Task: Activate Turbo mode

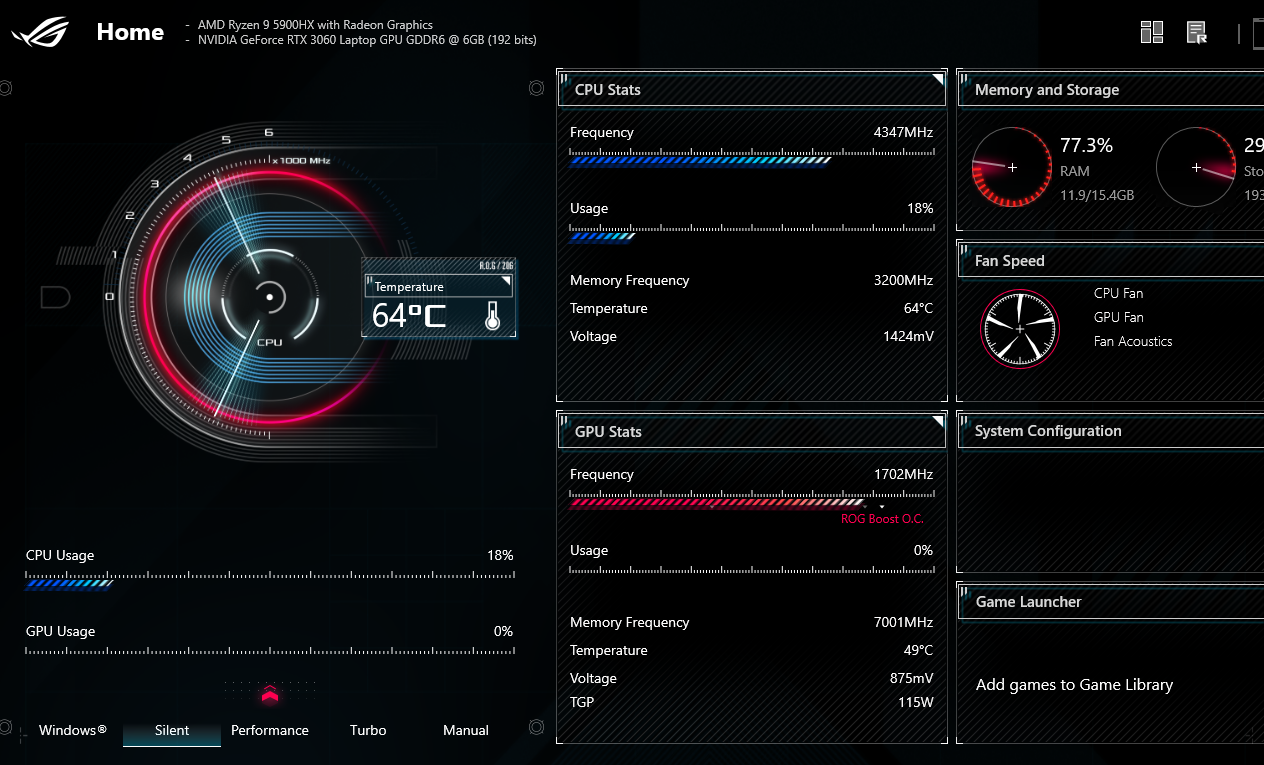Action: (x=368, y=730)
